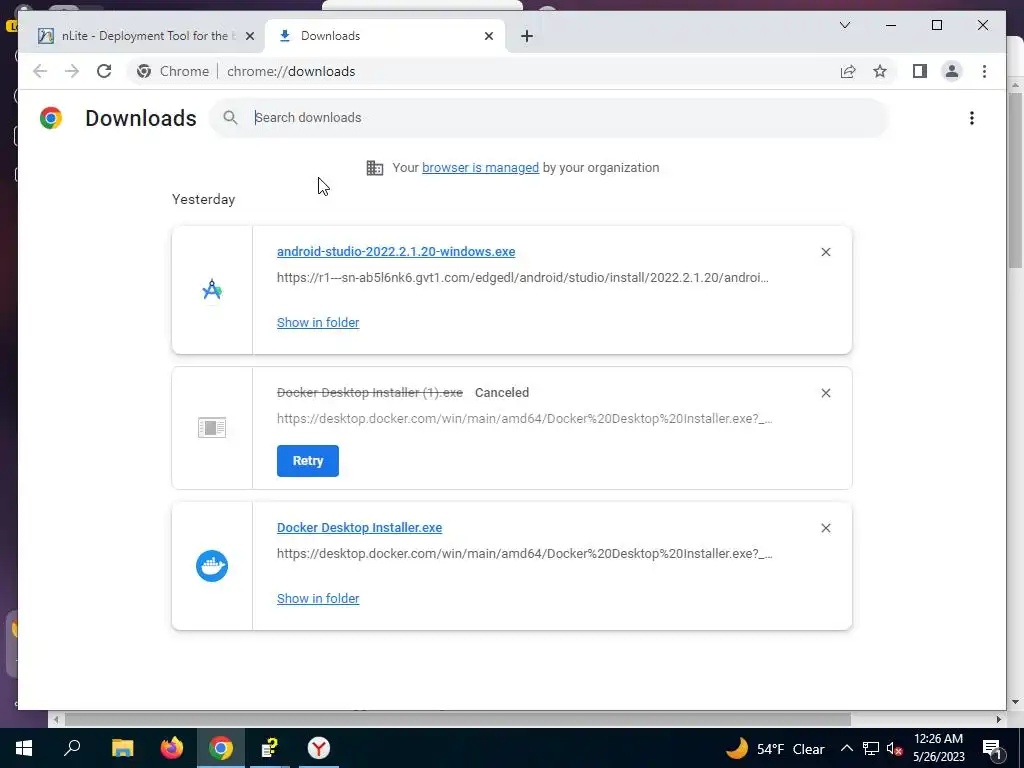Remove android-studio download from list
The width and height of the screenshot is (1024, 768).
[x=825, y=252]
